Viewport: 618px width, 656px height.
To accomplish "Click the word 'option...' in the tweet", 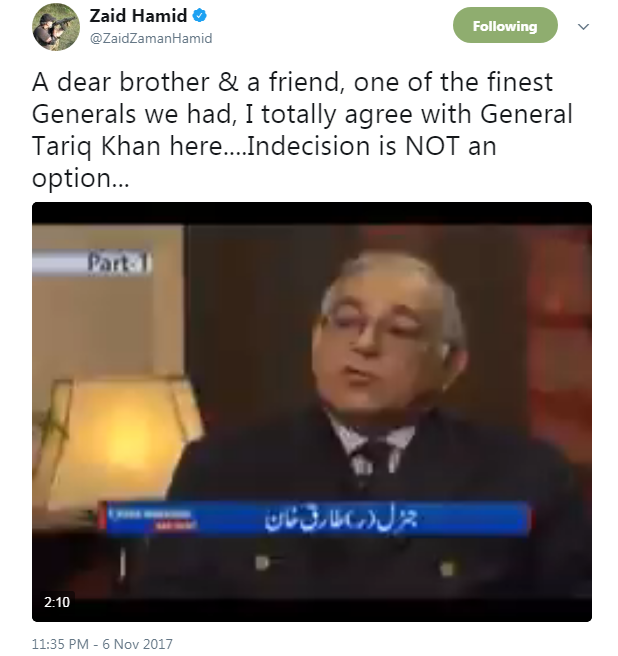I will [80, 179].
